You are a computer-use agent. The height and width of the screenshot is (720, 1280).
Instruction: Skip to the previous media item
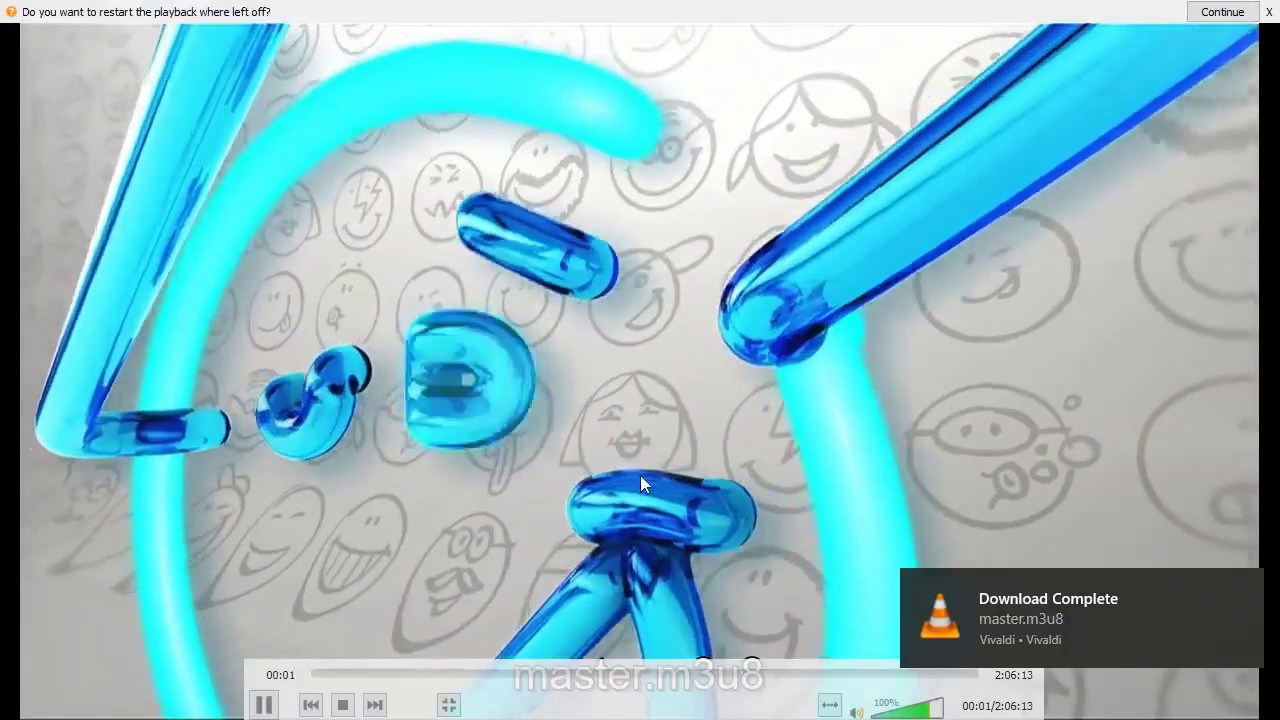pyautogui.click(x=311, y=705)
